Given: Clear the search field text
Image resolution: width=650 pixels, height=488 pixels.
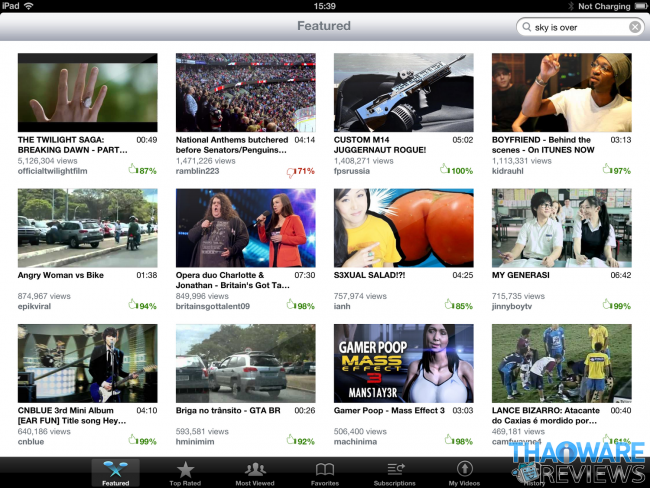Looking at the screenshot, I should 635,27.
